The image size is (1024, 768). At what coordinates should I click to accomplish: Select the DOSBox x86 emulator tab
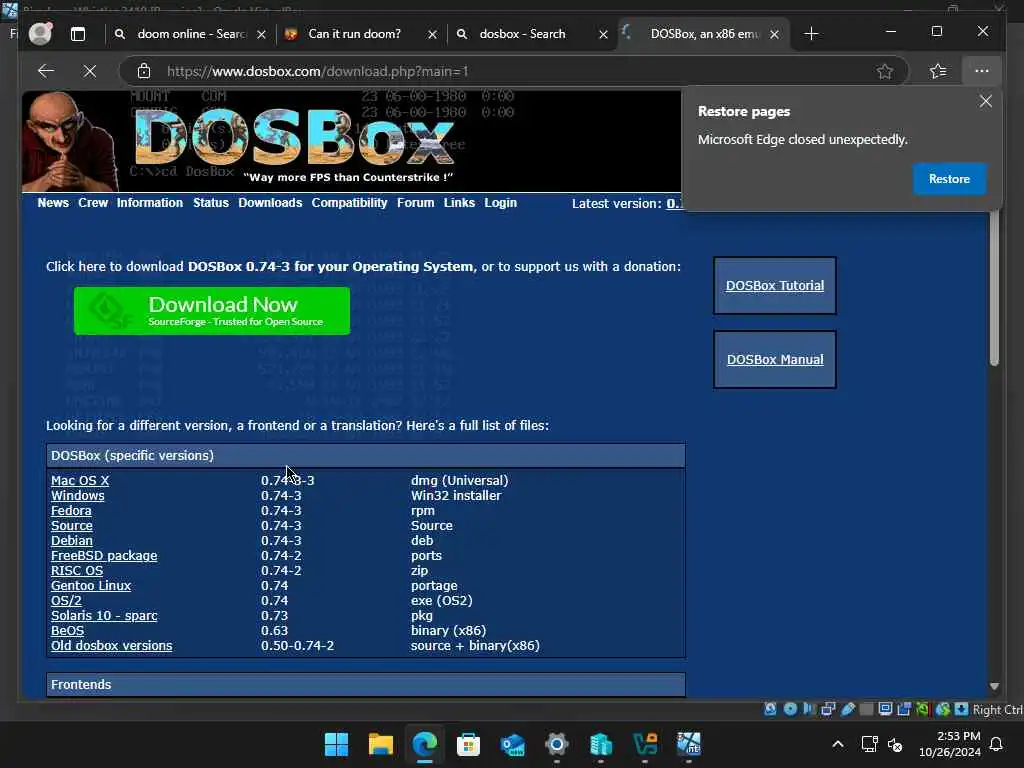point(702,34)
